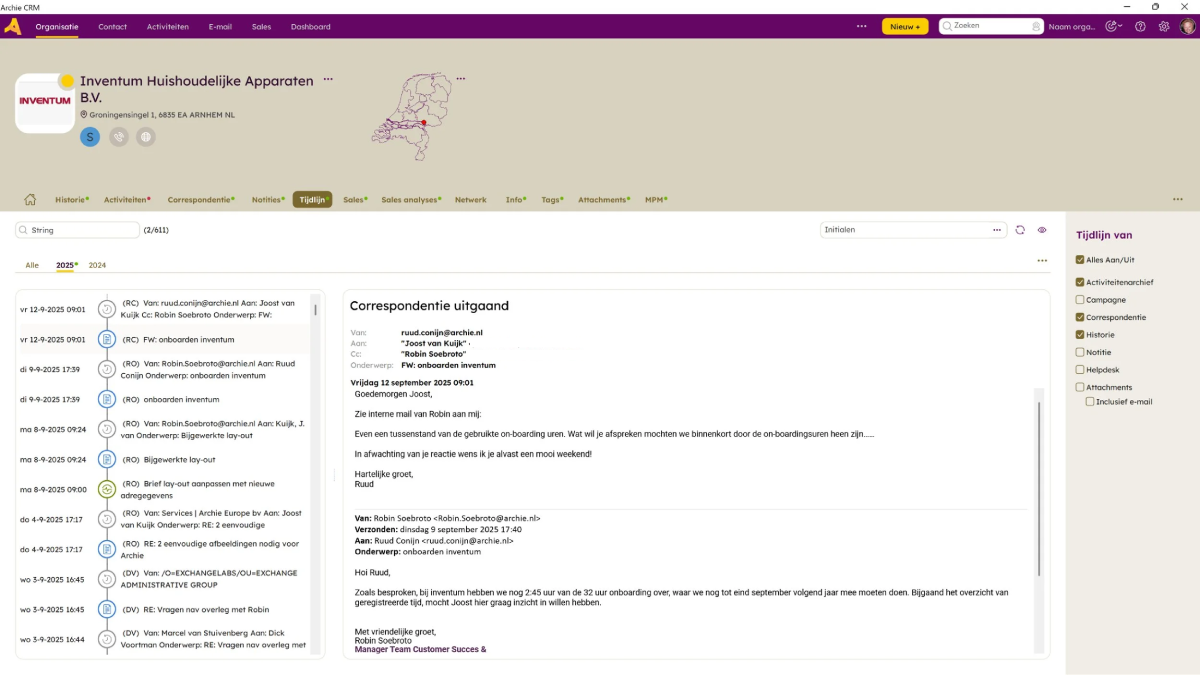
Task: Switch to the Sales analyses tab
Action: (x=411, y=200)
